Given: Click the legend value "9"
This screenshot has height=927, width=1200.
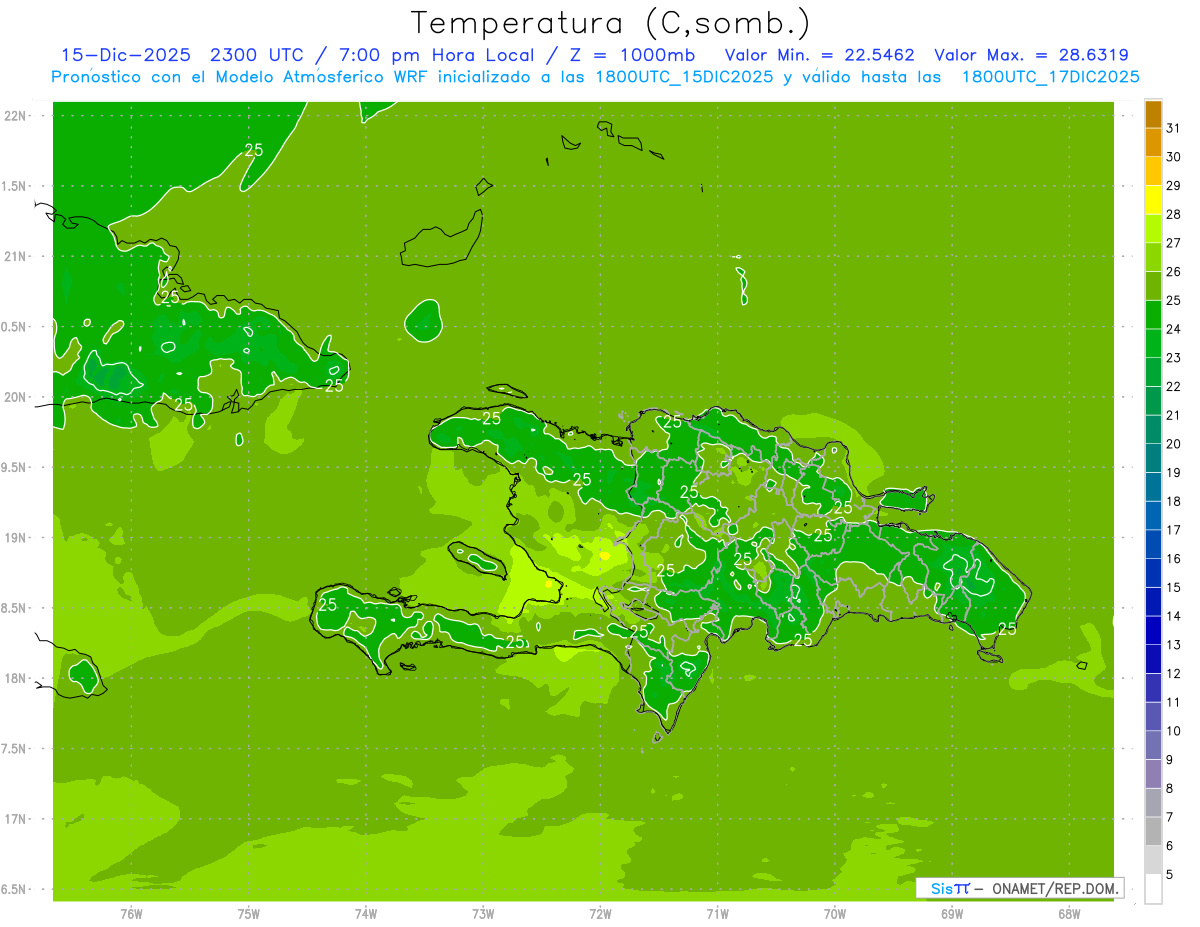Looking at the screenshot, I should pos(1169,759).
